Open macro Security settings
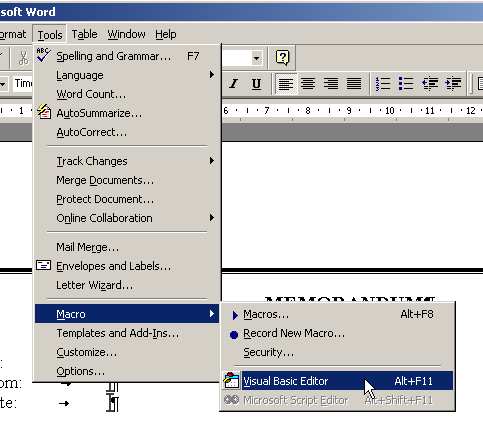 coord(337,352)
